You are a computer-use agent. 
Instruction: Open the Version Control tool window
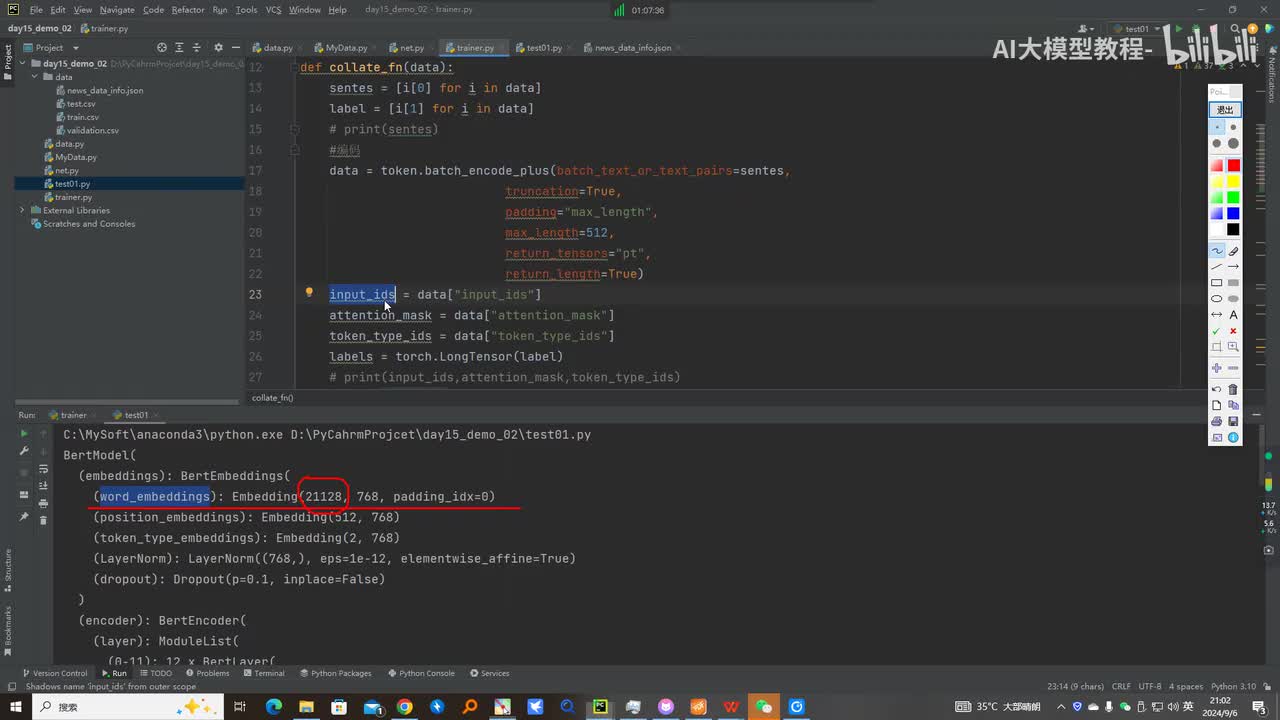pos(54,673)
